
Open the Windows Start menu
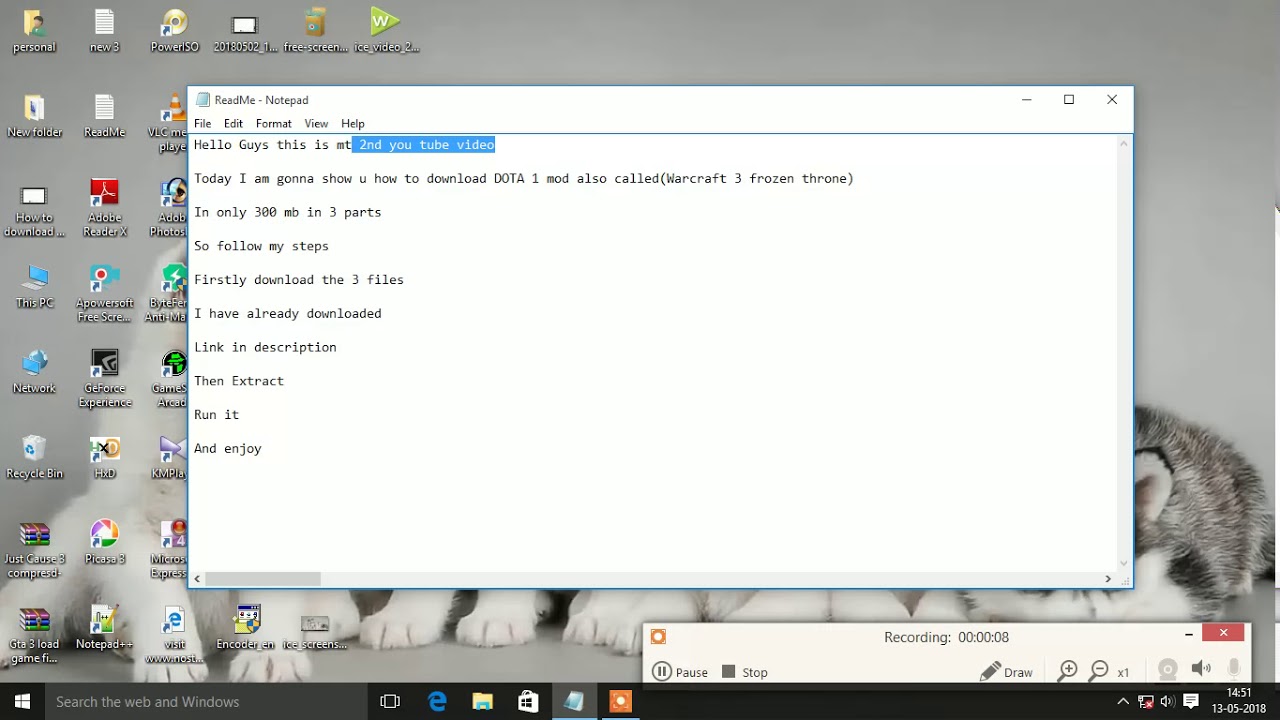(21, 701)
